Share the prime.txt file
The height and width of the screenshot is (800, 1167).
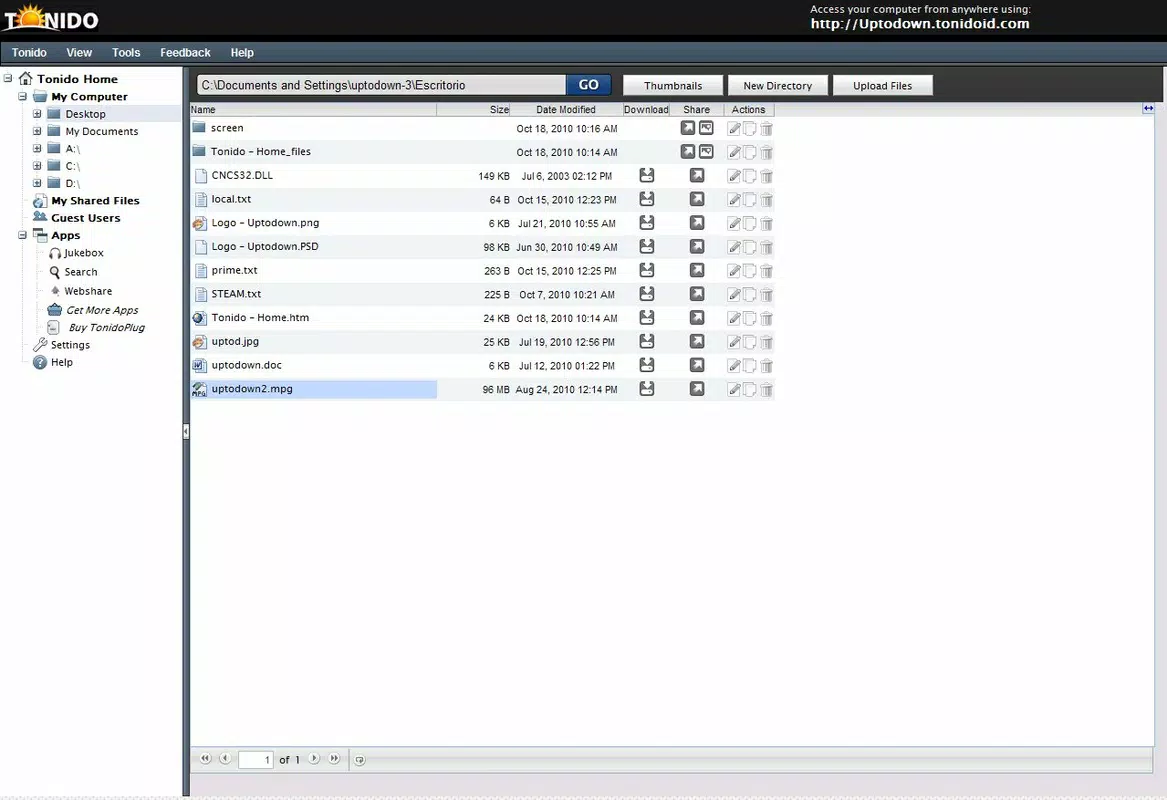click(x=697, y=270)
